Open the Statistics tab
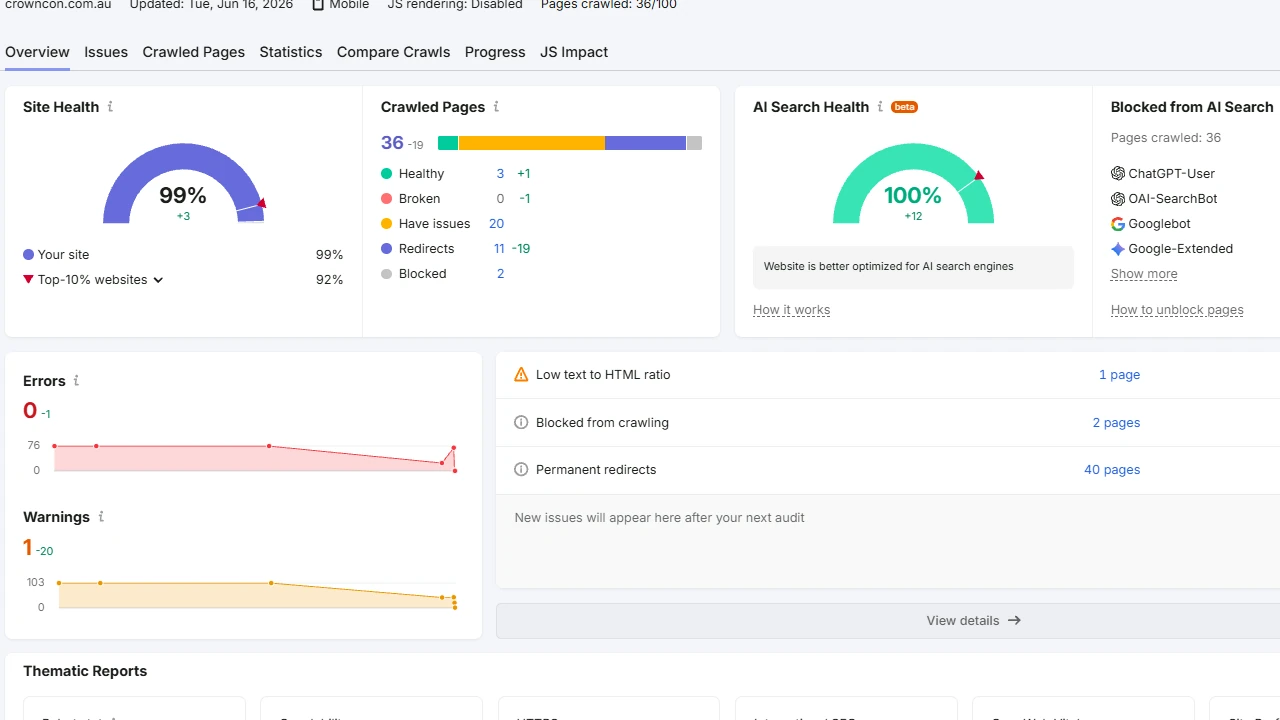 tap(291, 52)
